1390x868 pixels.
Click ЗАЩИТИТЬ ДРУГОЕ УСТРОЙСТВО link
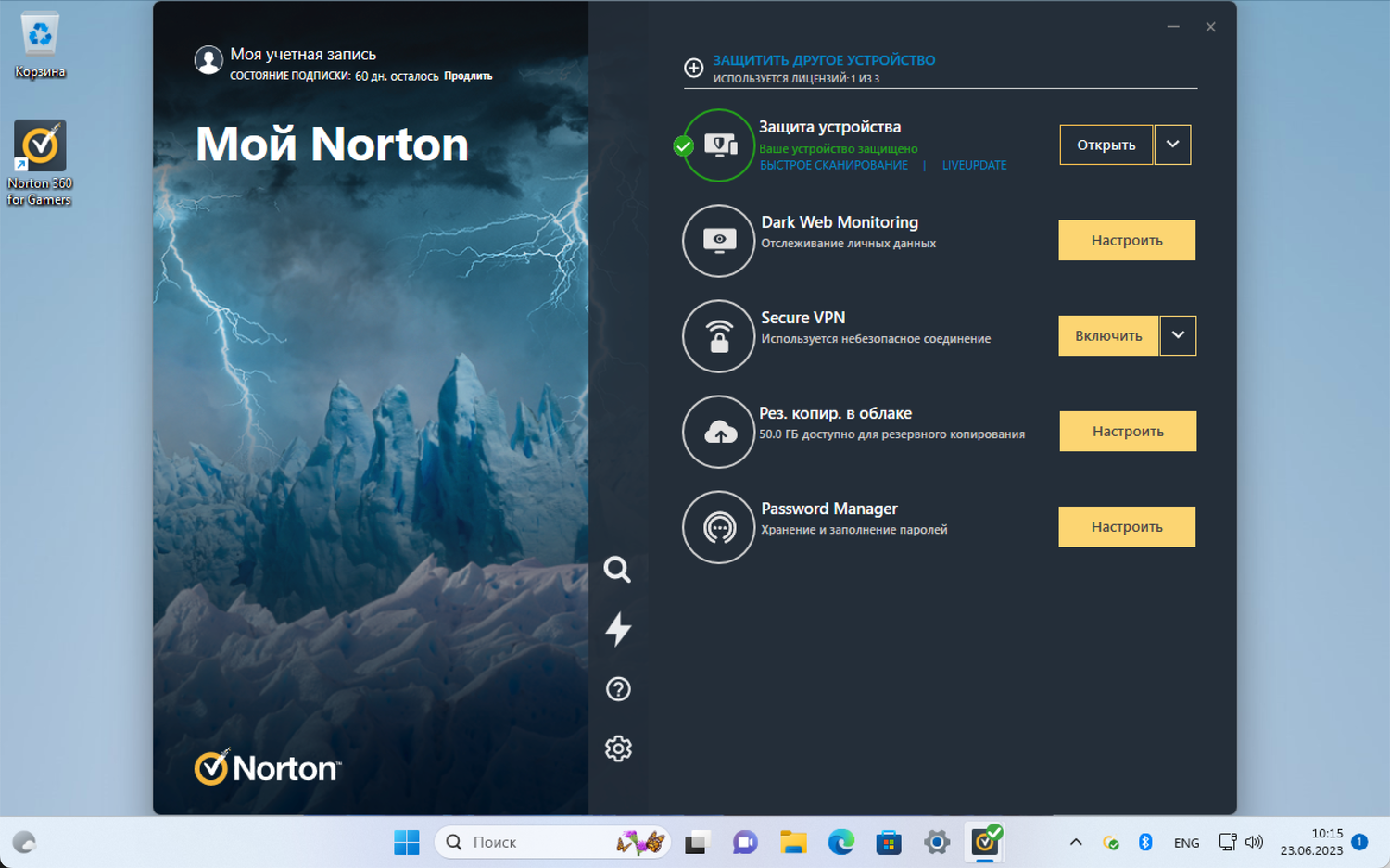coord(824,60)
